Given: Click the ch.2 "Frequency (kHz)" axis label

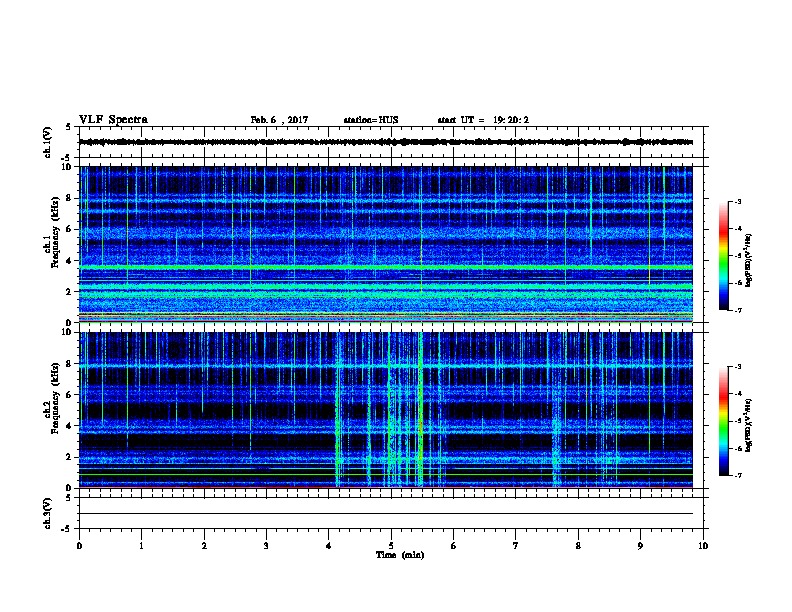Looking at the screenshot, I should (55, 398).
